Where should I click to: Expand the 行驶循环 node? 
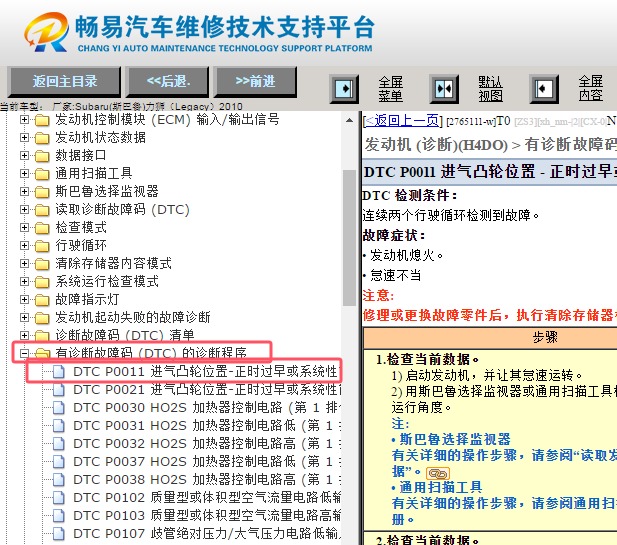(24, 246)
